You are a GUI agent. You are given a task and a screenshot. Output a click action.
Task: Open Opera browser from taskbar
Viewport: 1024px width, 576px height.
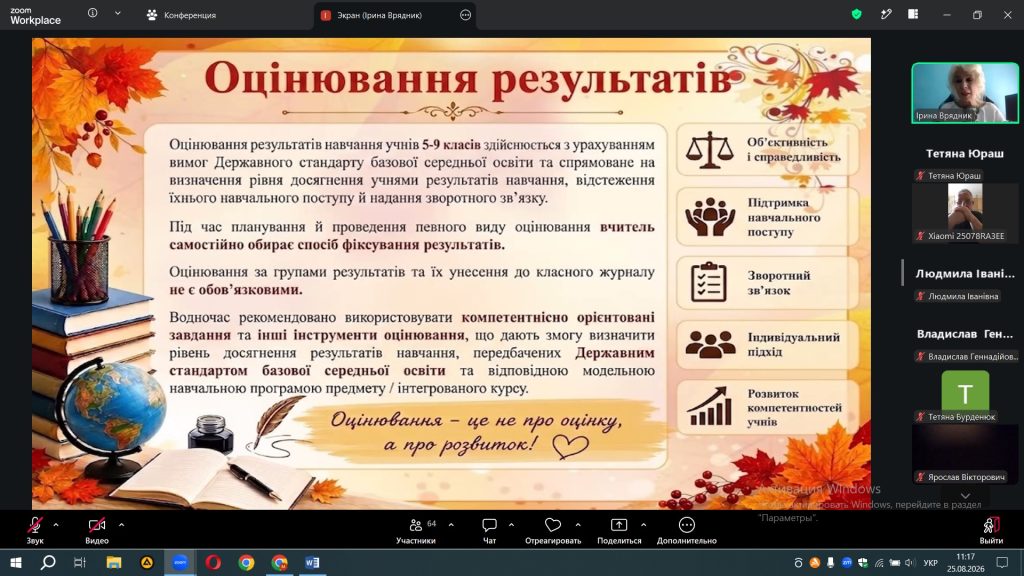[x=213, y=562]
